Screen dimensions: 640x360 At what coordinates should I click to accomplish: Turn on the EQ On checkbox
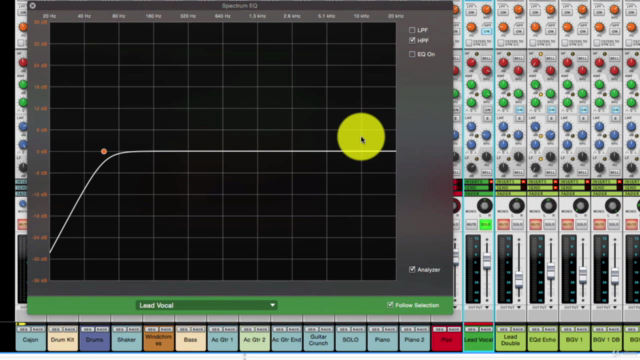pos(412,54)
